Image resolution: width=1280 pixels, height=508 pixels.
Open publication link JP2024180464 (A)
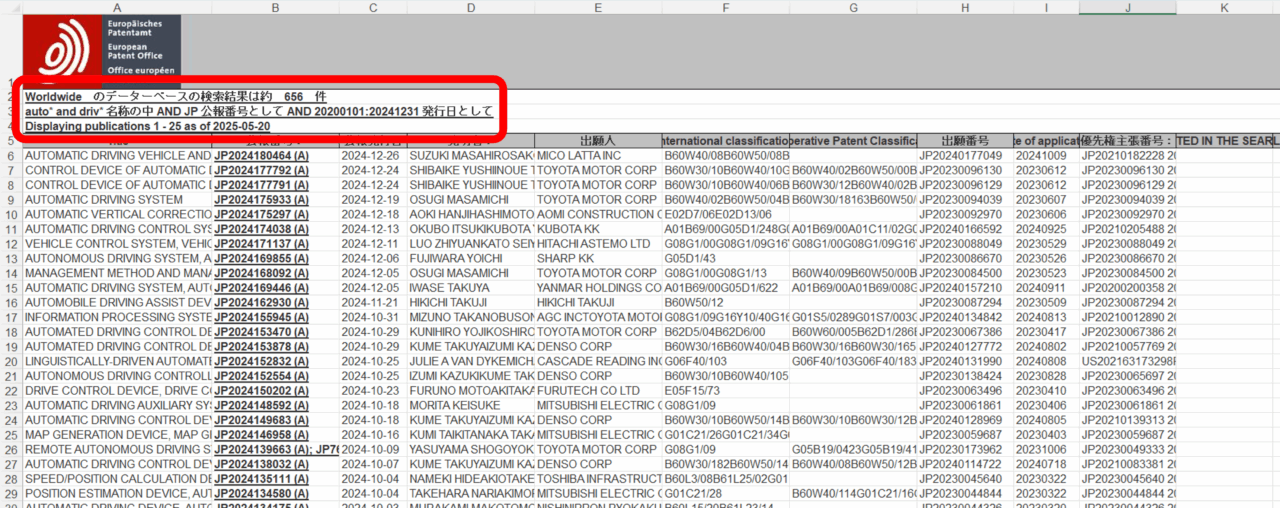(262, 156)
